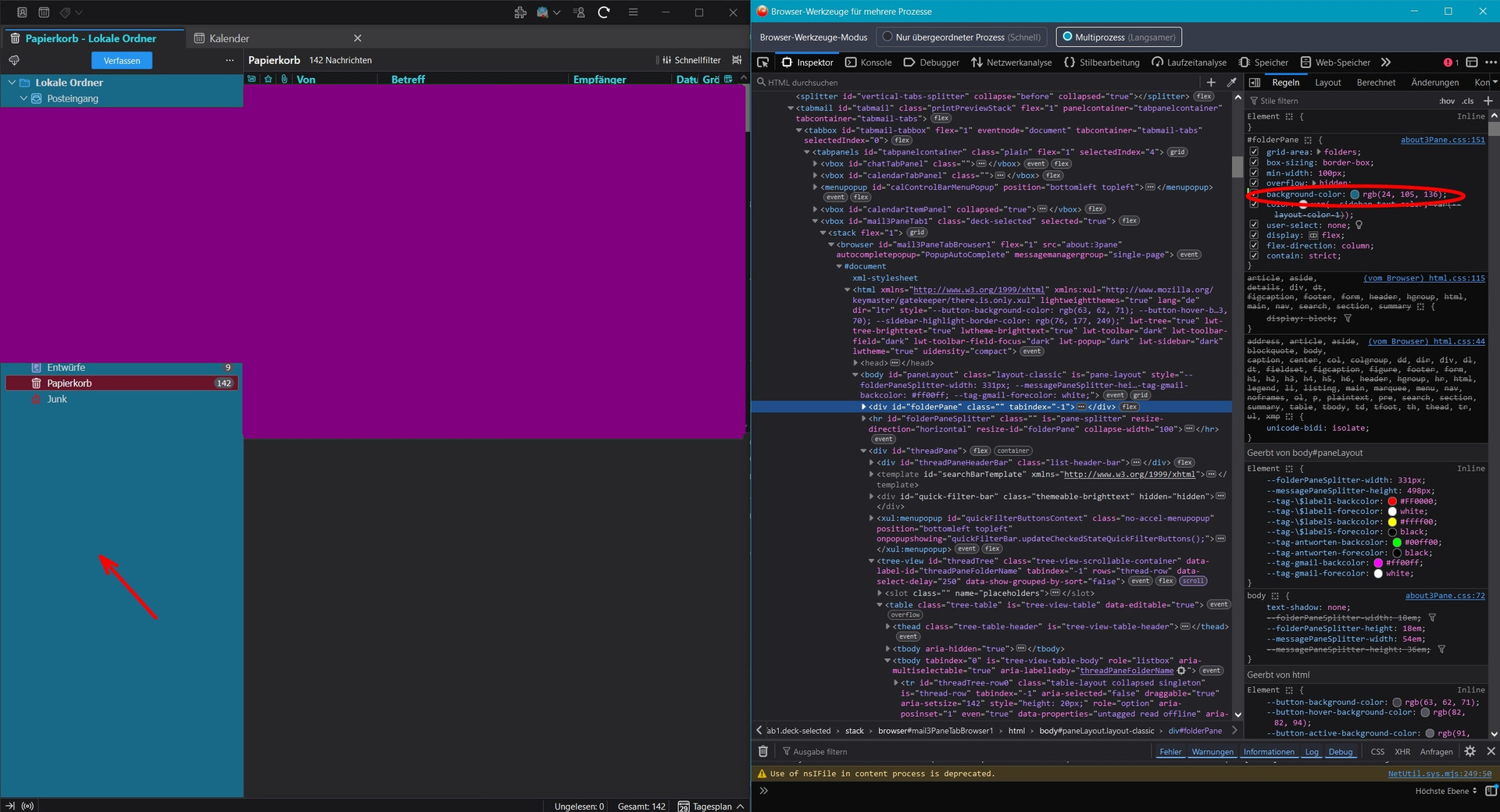Viewport: 1500px width, 812px height.
Task: Select the 'Multiprozess' radio option
Action: (x=1067, y=37)
